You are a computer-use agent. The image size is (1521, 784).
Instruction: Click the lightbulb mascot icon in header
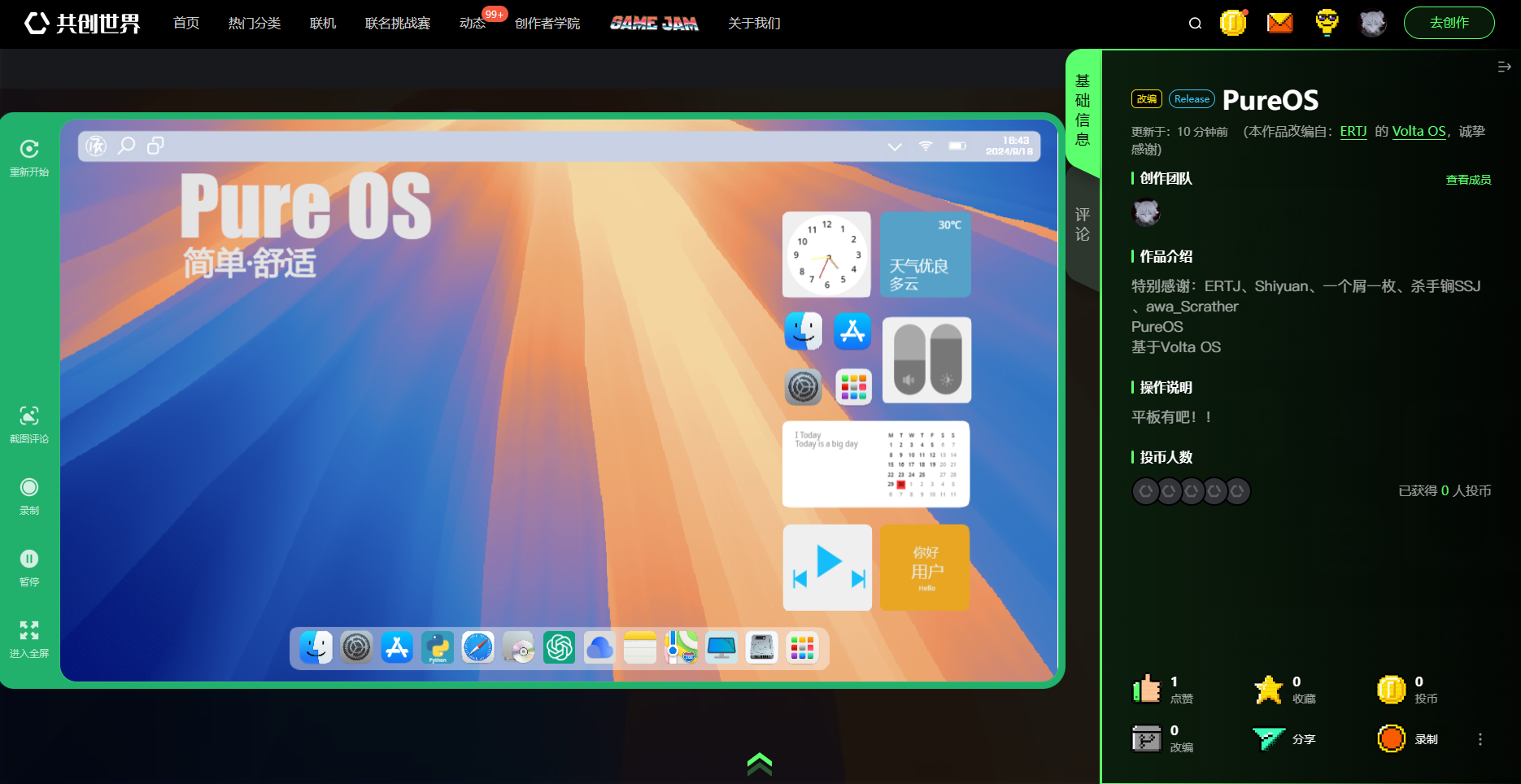tap(1327, 23)
